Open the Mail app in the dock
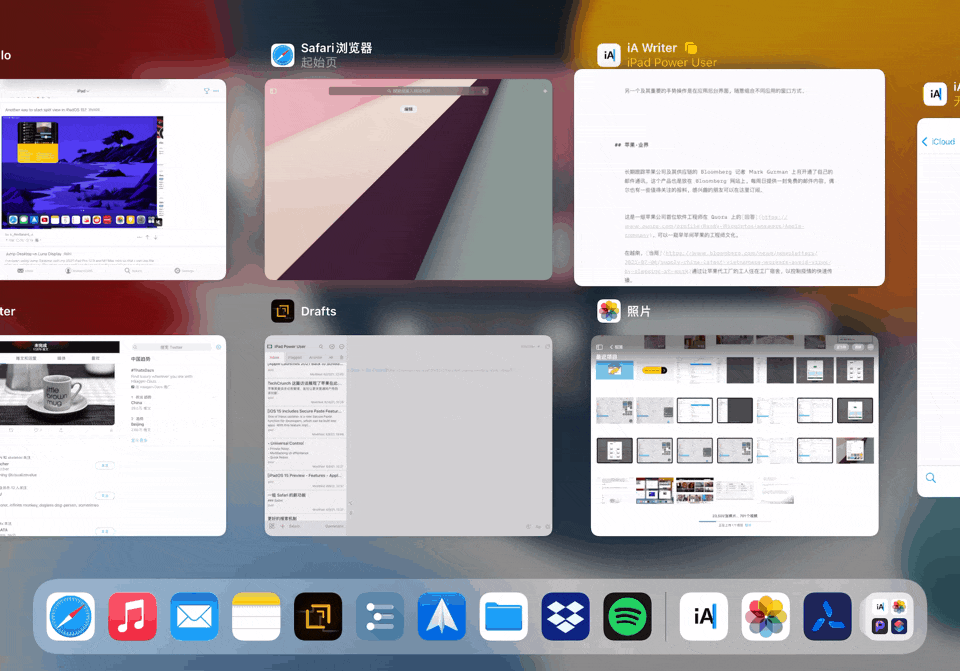Viewport: 960px width, 671px height. [x=194, y=617]
